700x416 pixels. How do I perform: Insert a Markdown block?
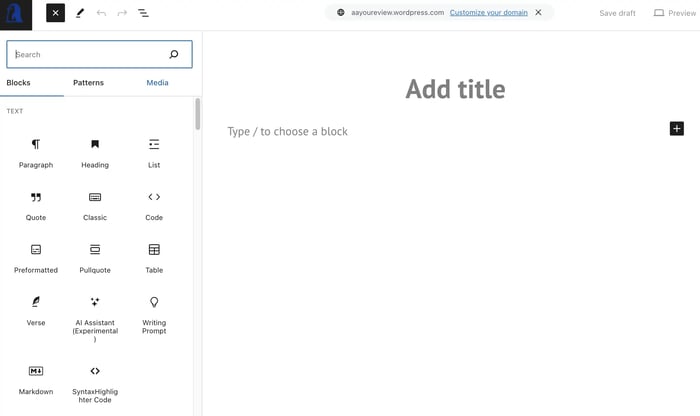[x=36, y=380]
